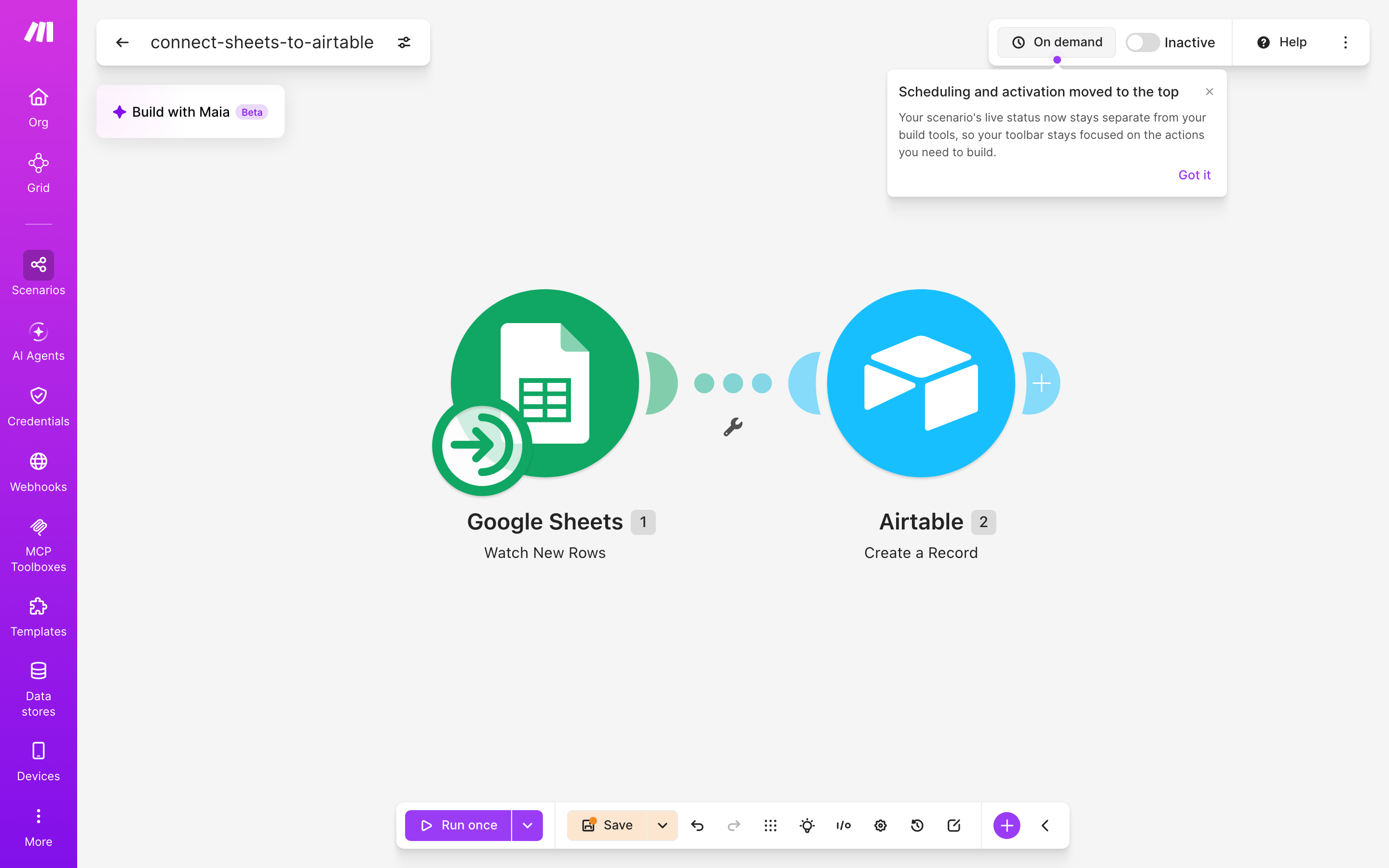The image size is (1389, 868).
Task: Click Got it in the tooltip
Action: click(x=1194, y=175)
